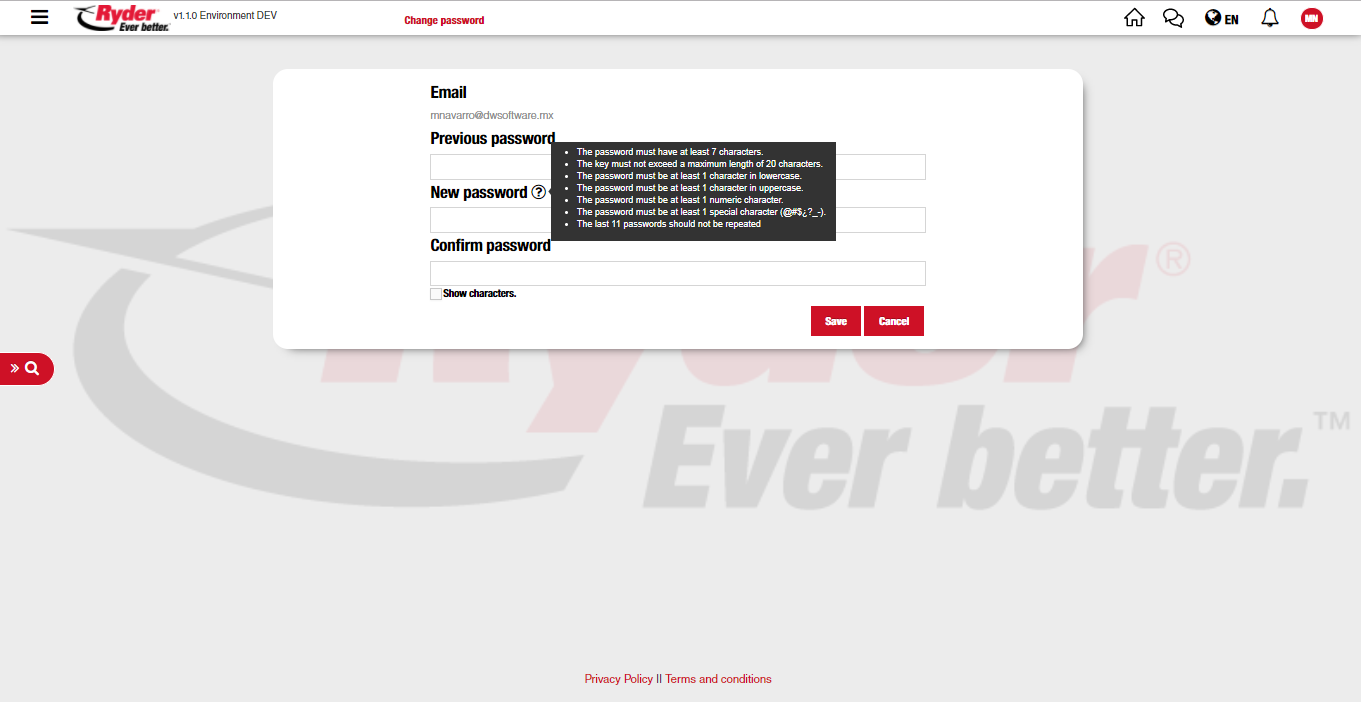The image size is (1361, 702).
Task: View notifications via the bell icon
Action: pyautogui.click(x=1270, y=18)
